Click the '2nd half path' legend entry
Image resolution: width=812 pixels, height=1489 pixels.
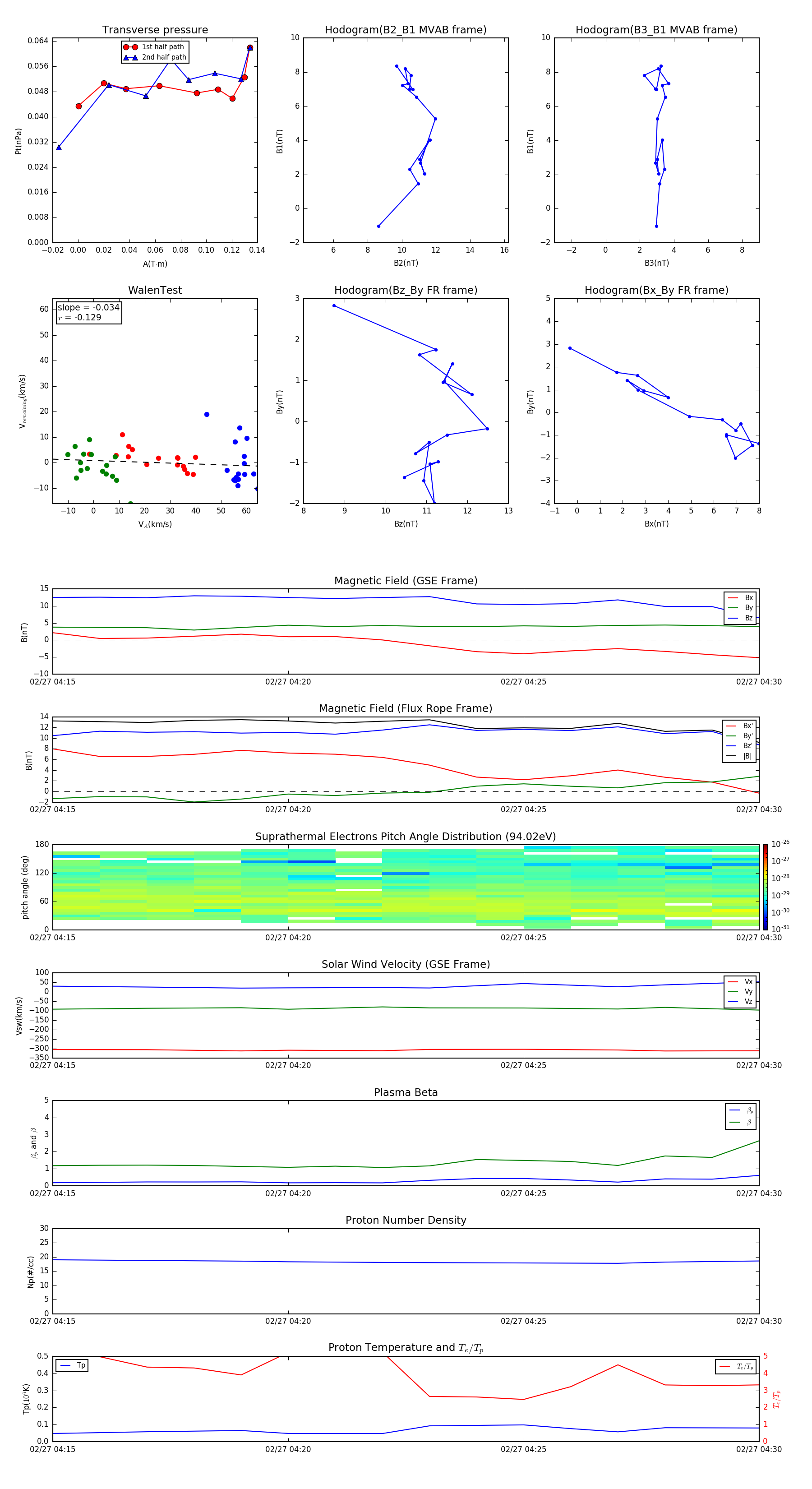tap(155, 57)
